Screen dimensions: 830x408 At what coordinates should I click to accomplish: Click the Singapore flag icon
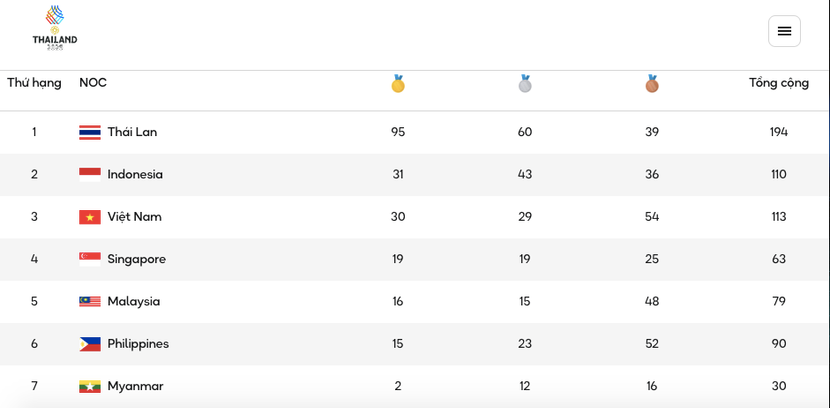pyautogui.click(x=90, y=259)
